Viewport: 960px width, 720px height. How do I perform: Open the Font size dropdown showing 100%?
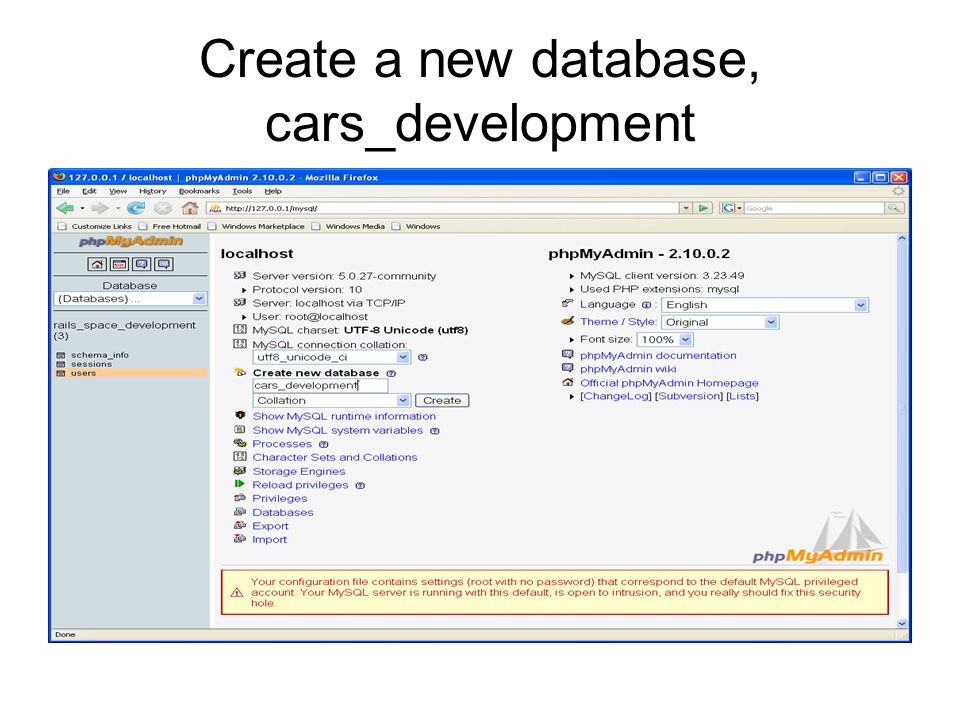pyautogui.click(x=665, y=340)
